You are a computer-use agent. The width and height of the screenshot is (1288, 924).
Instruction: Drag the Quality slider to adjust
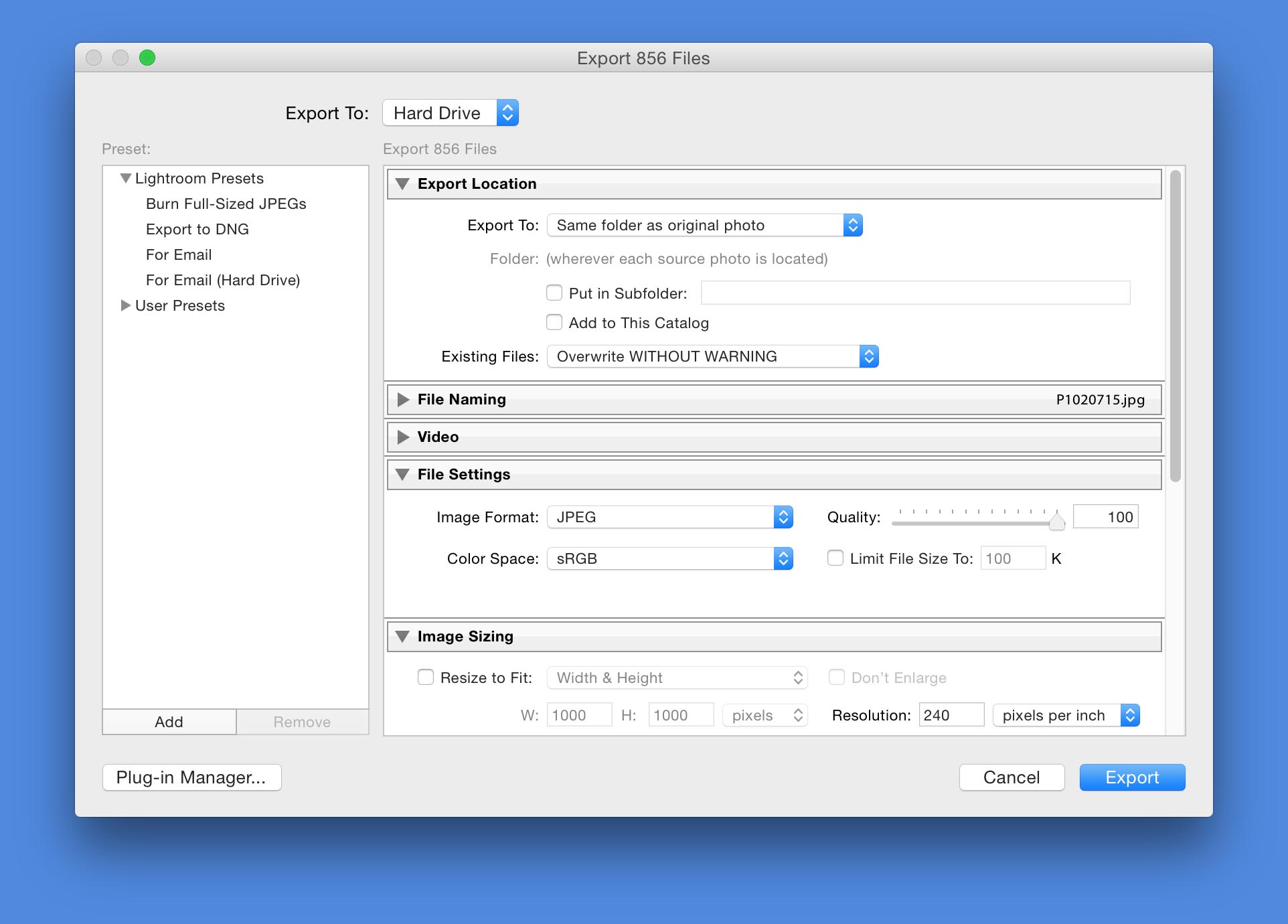point(1057,519)
